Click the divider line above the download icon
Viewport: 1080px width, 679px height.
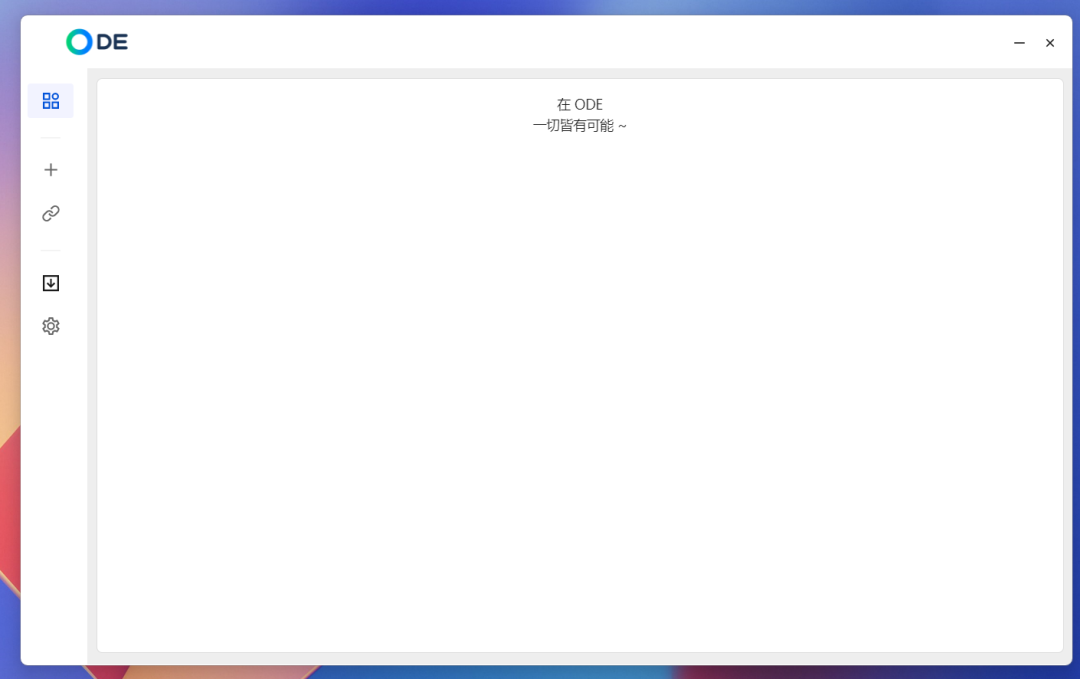50,250
